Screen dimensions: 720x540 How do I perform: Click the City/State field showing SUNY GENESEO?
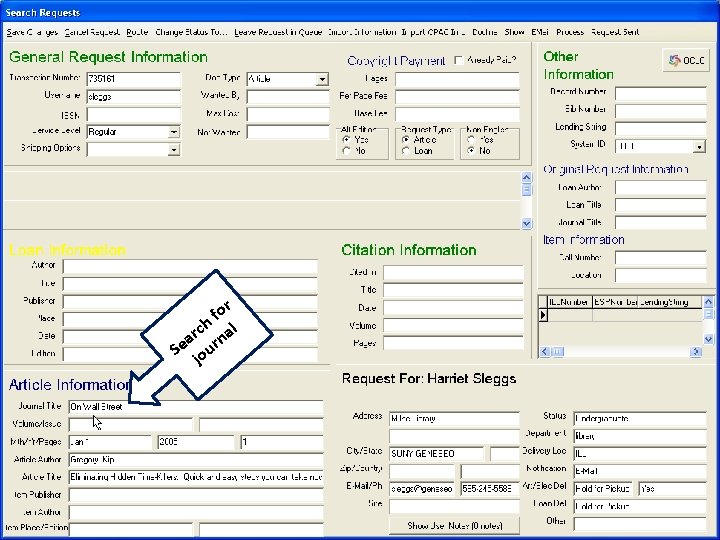[436, 454]
